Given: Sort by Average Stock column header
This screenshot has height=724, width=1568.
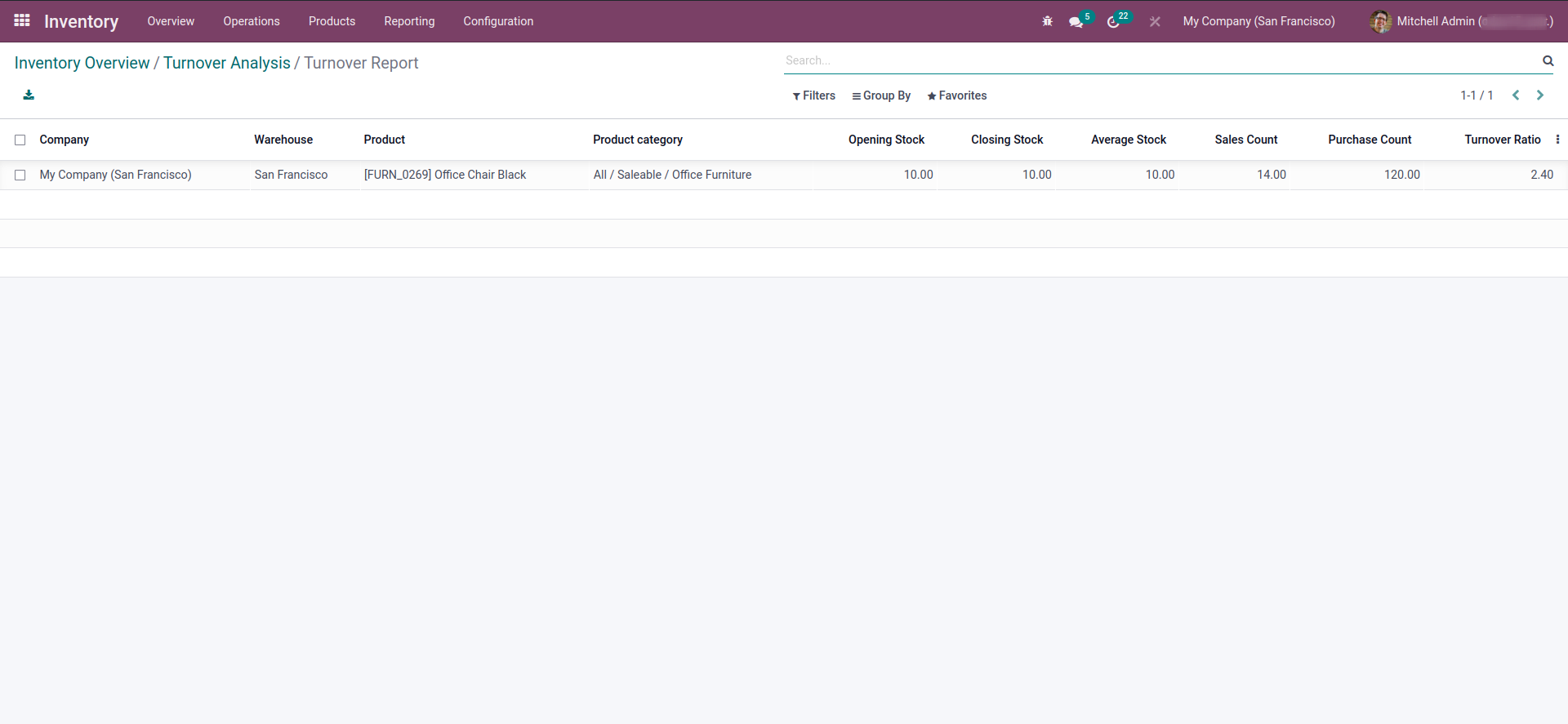Looking at the screenshot, I should (1129, 140).
